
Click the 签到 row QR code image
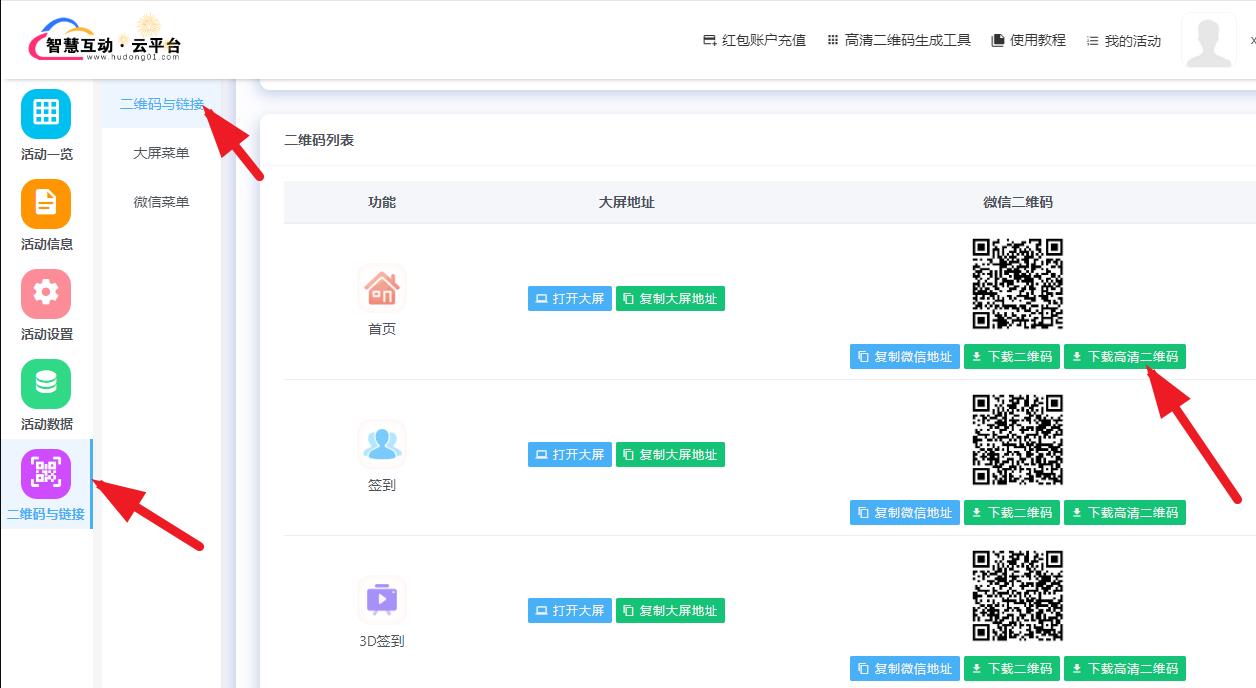tap(1018, 440)
